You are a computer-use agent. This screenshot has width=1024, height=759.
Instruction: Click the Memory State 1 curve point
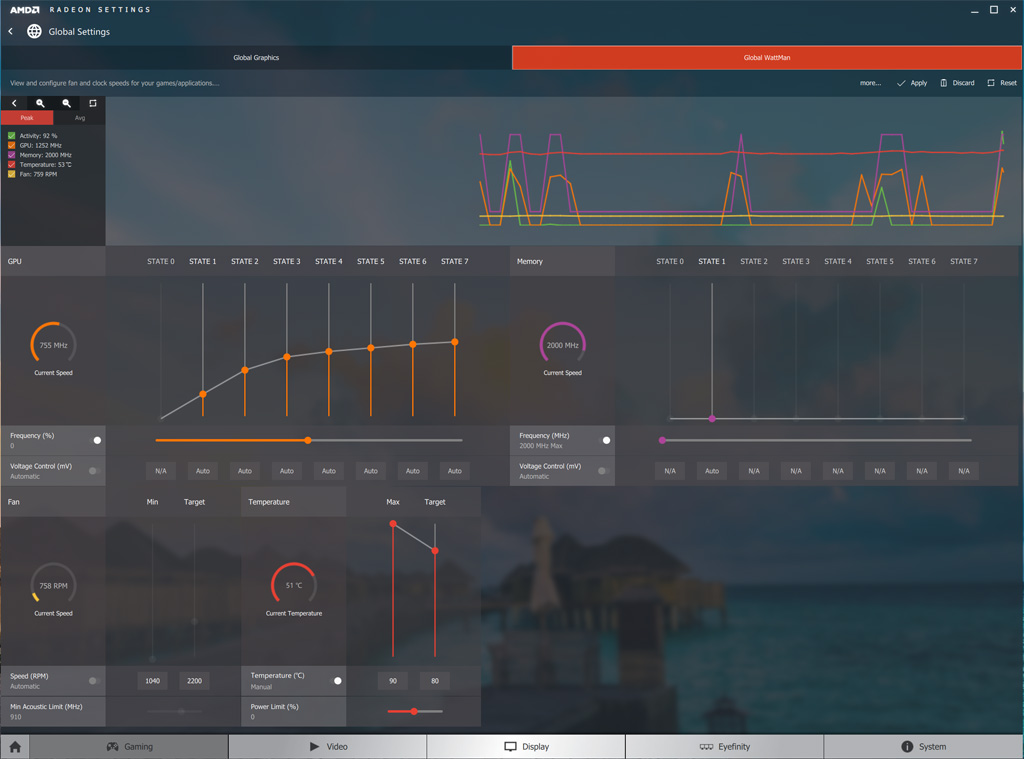[712, 419]
